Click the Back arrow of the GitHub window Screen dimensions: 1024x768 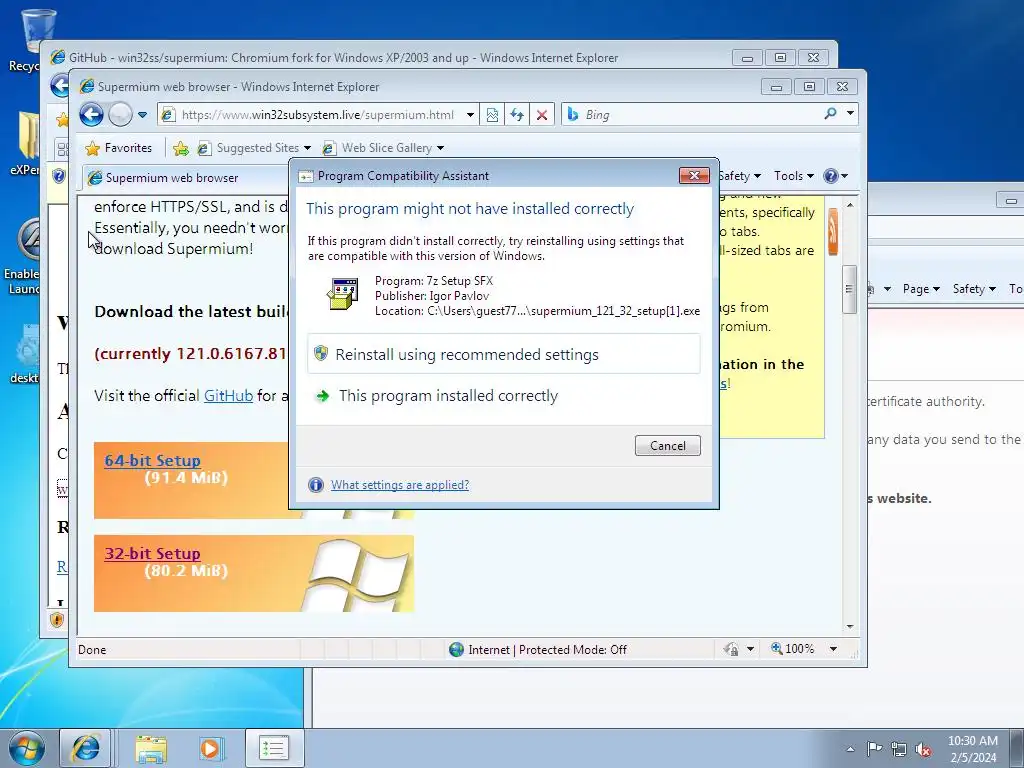click(x=60, y=85)
